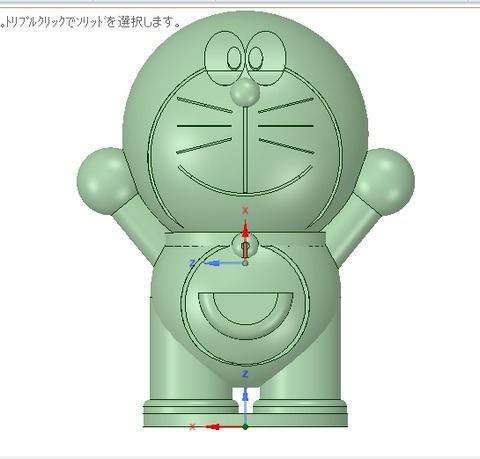Select the left eye pupil oval

(234, 58)
